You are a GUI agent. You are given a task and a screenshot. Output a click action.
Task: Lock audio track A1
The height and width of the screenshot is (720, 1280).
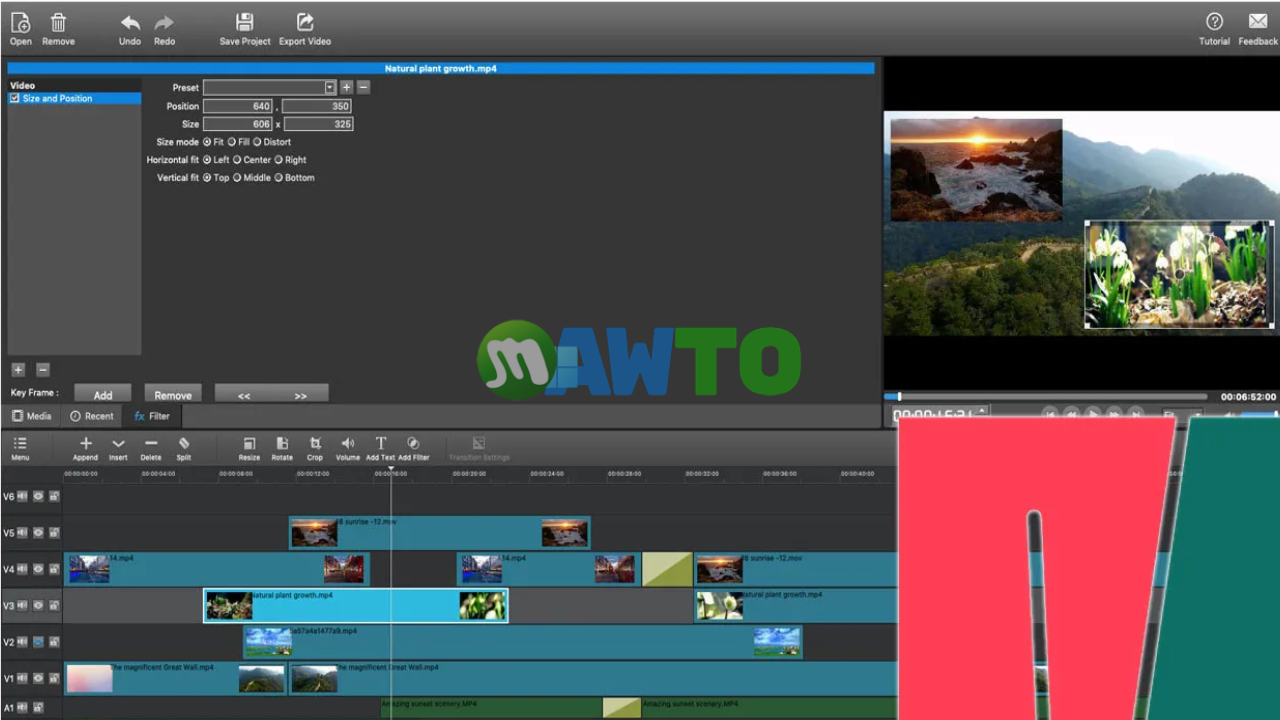39,708
